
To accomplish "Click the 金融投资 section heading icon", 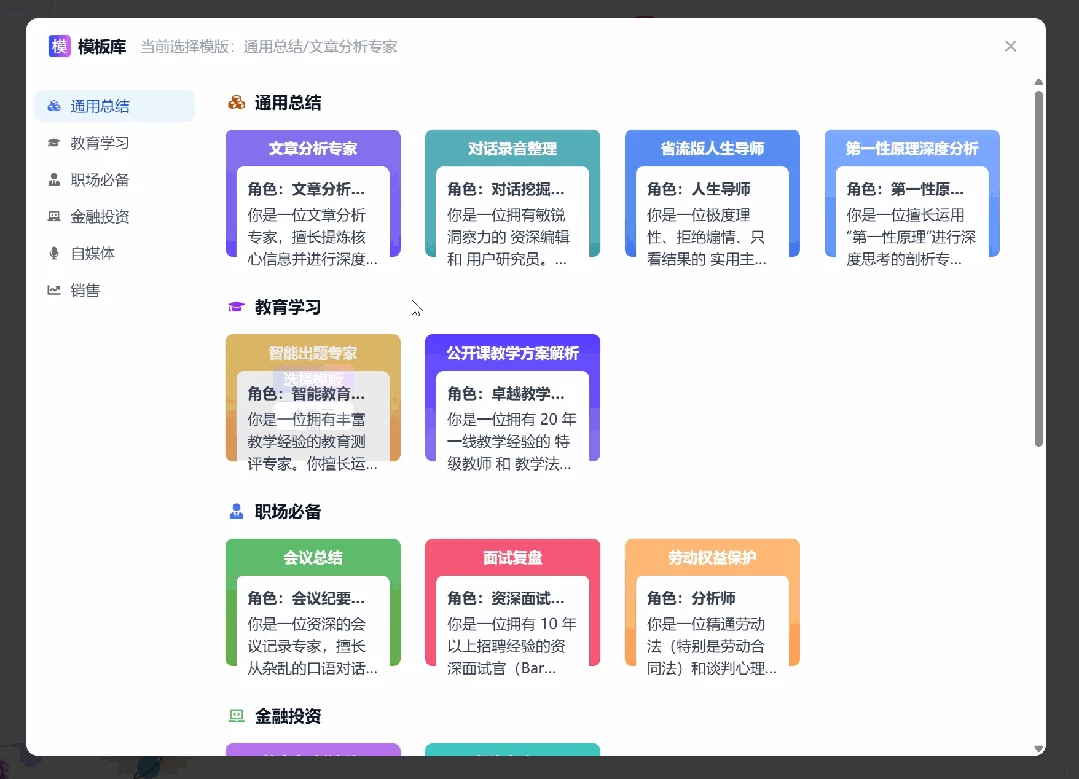I will tap(237, 716).
